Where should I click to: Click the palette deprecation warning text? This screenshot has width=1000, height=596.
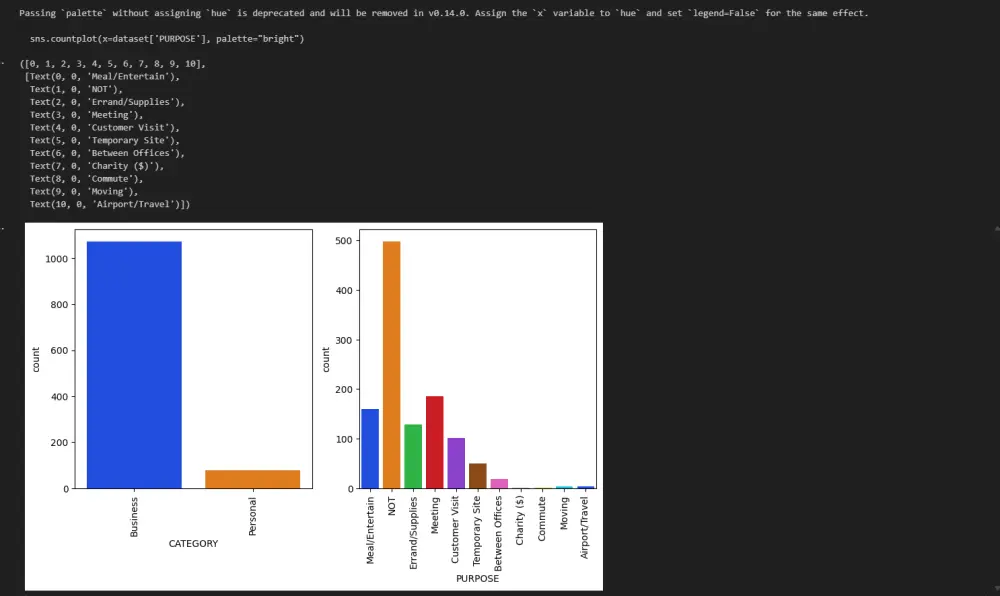[x=444, y=13]
